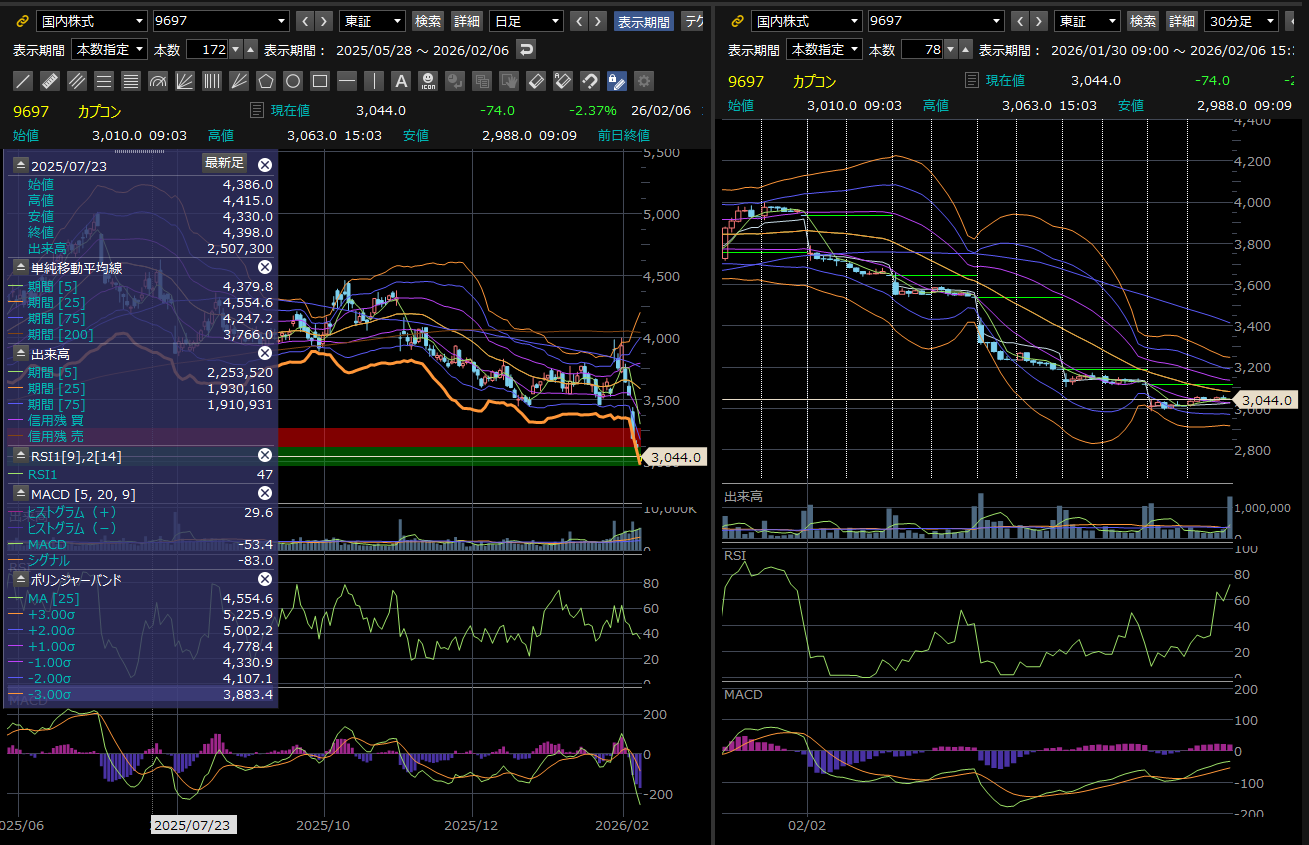Click the 検索 button in left chart

pos(428,21)
